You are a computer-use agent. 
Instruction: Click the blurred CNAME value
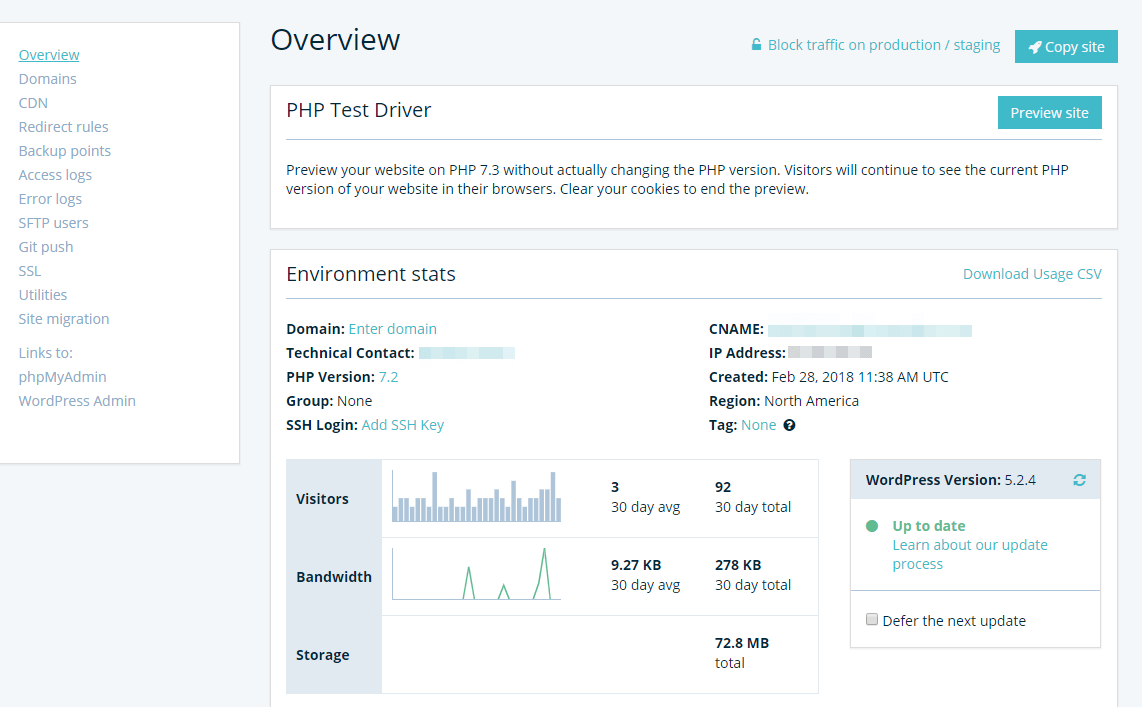(870, 331)
